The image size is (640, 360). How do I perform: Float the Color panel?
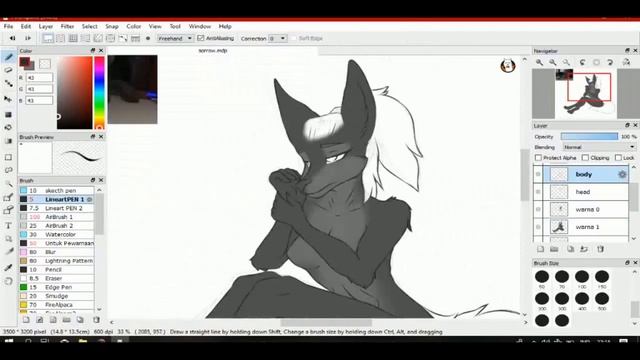click(93, 51)
